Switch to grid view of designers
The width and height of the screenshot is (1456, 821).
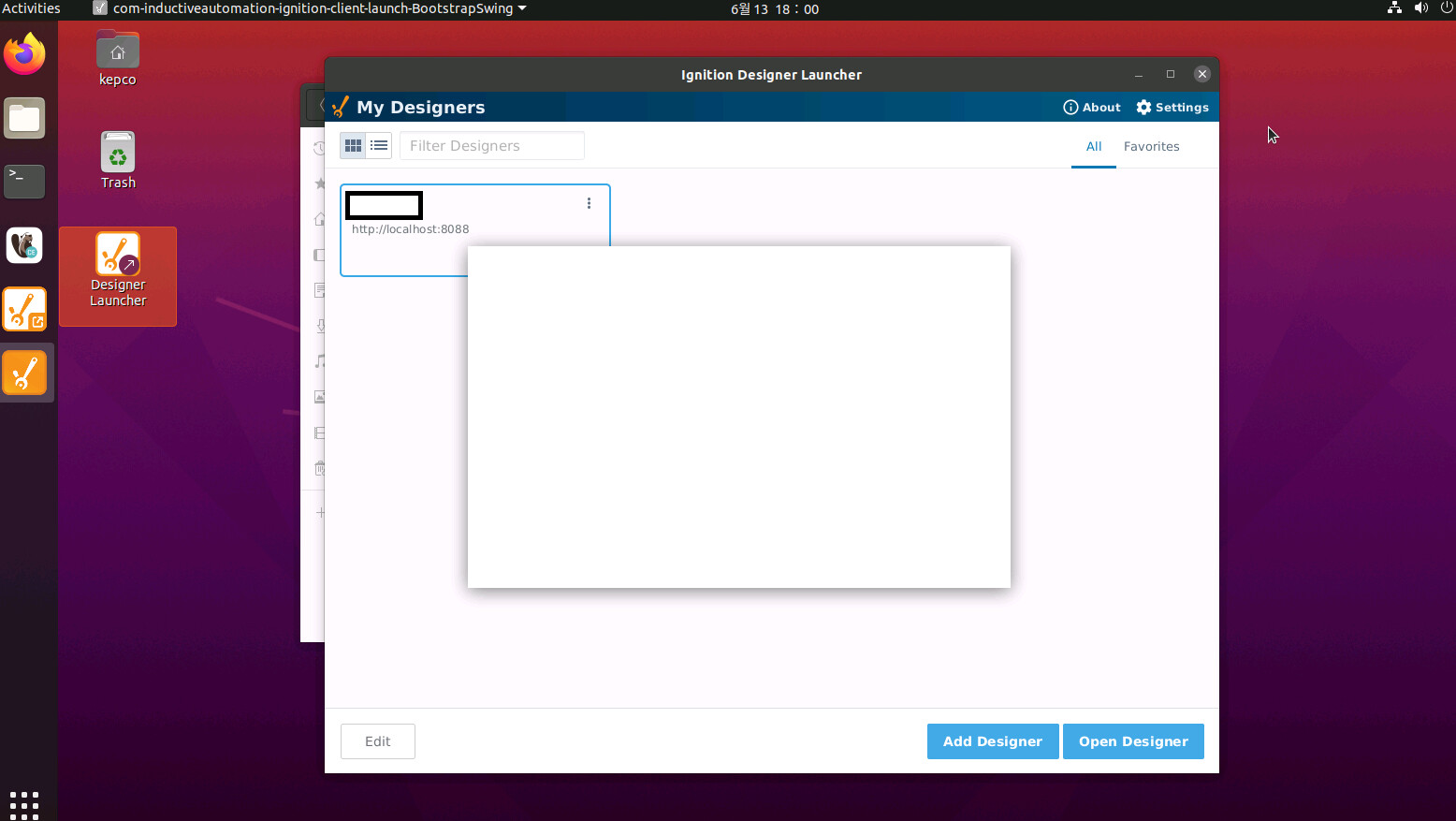[353, 146]
